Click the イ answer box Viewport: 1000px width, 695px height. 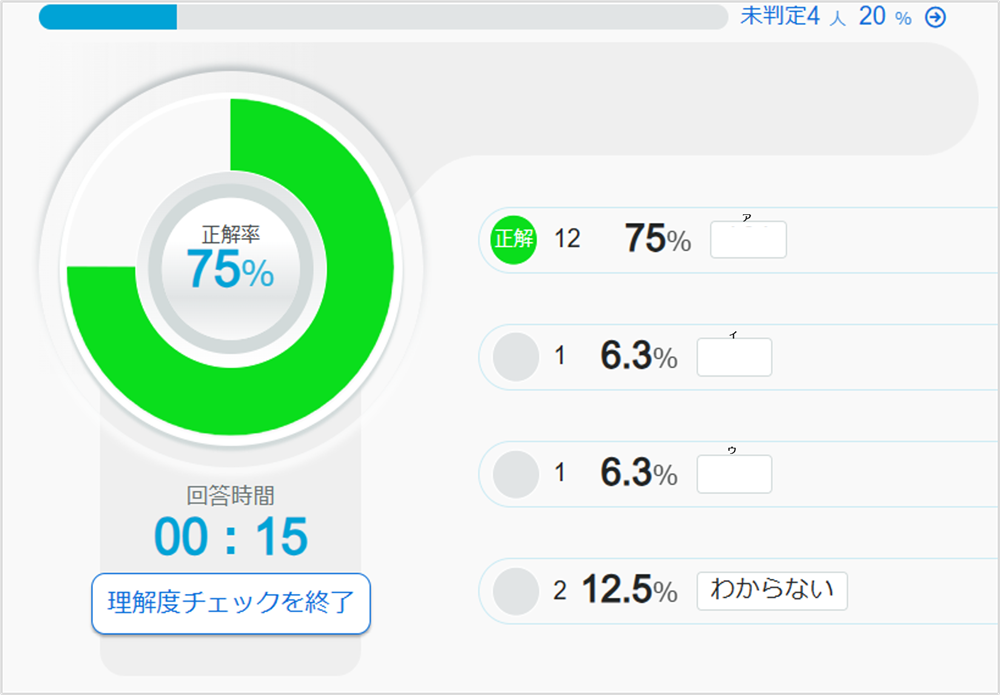click(734, 357)
